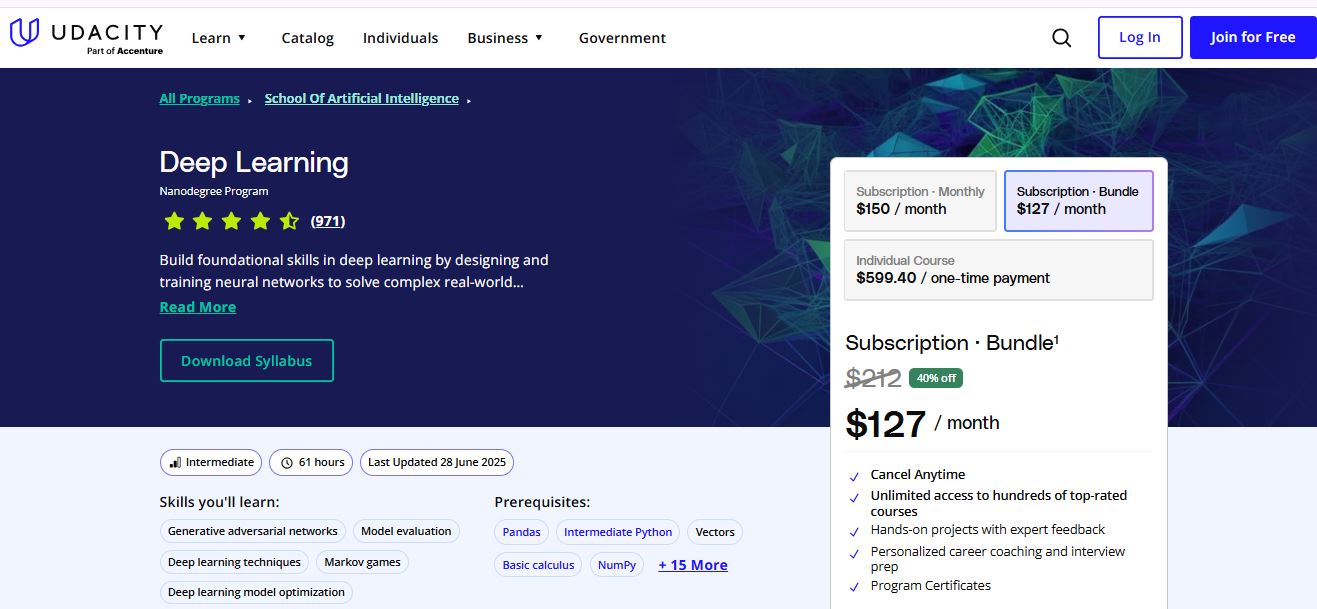Click the 40% off discount badge
Viewport: 1317px width, 609px height.
(x=935, y=377)
